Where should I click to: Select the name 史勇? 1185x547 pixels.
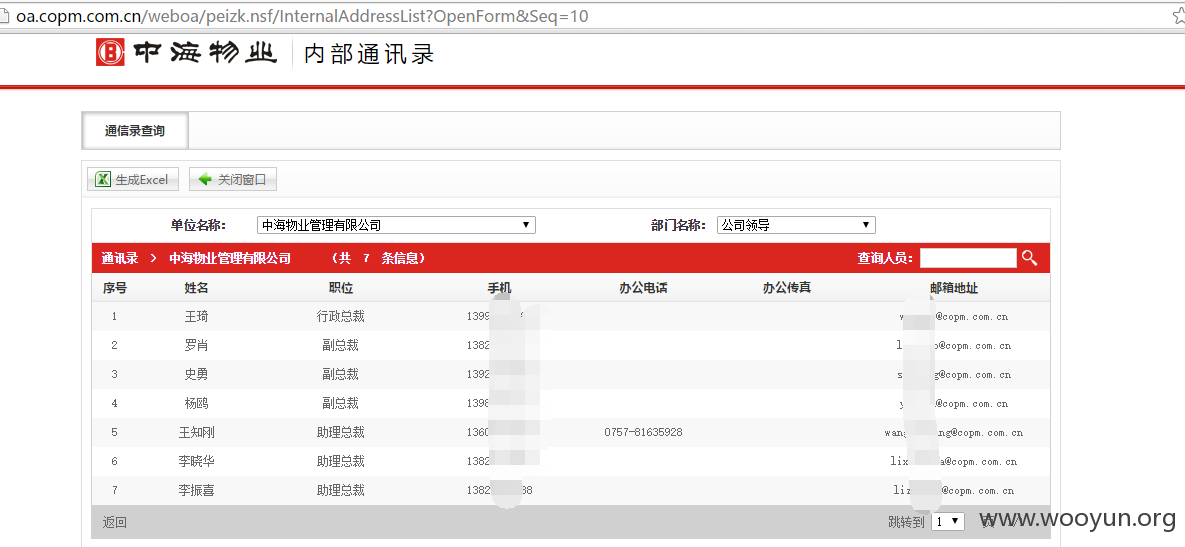pos(196,374)
